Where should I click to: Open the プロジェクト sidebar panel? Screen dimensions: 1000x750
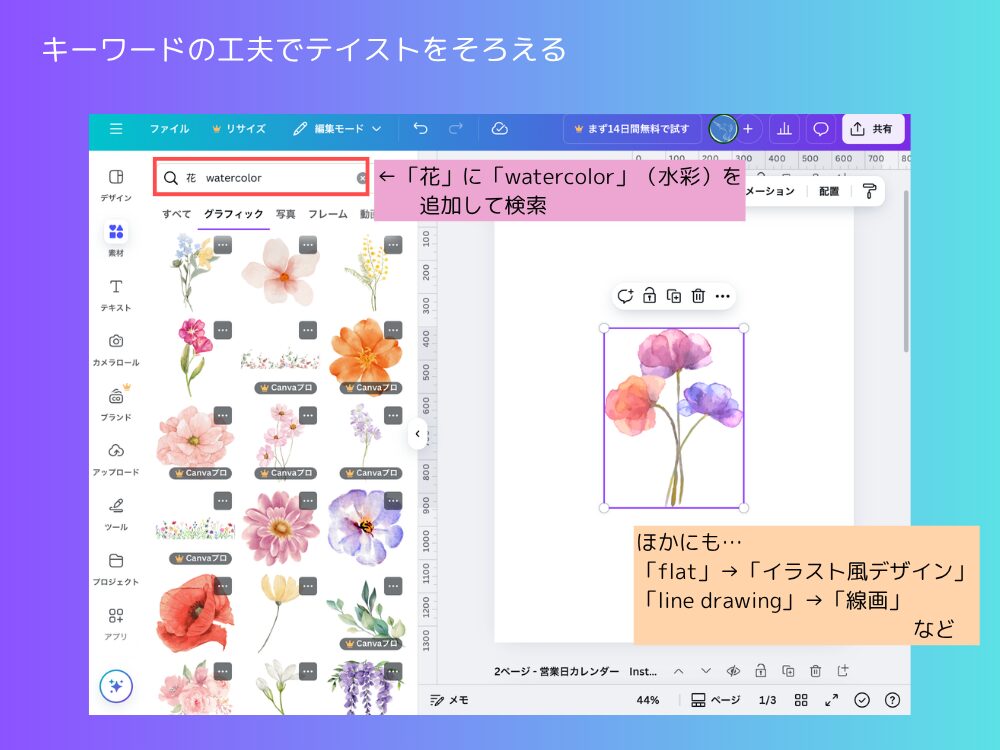pyautogui.click(x=116, y=569)
